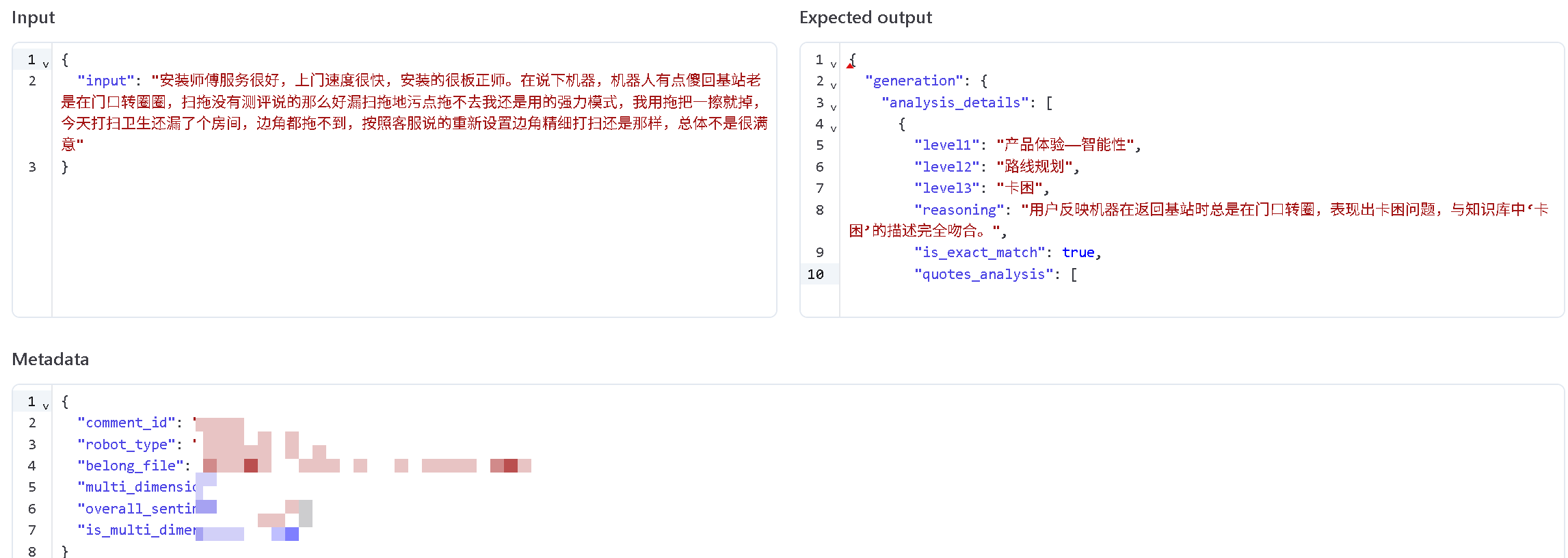Select the value "卡困" on line 7
Image resolution: width=1568 pixels, height=558 pixels.
coord(1020,188)
